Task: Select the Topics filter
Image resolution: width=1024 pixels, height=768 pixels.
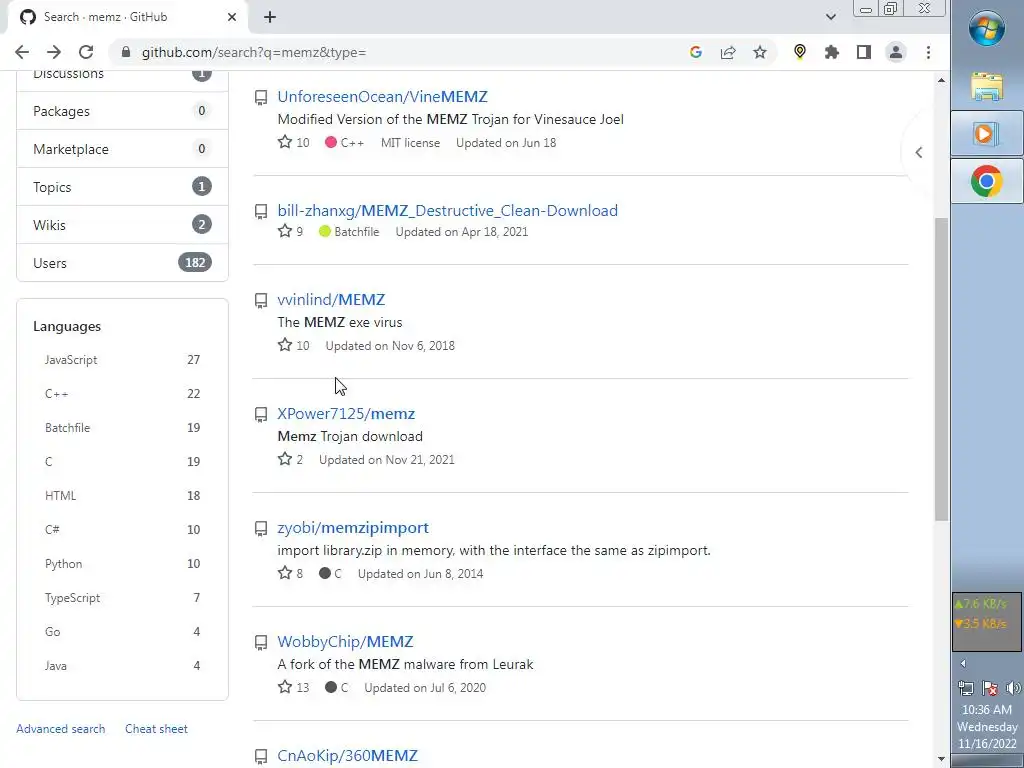Action: 122,187
